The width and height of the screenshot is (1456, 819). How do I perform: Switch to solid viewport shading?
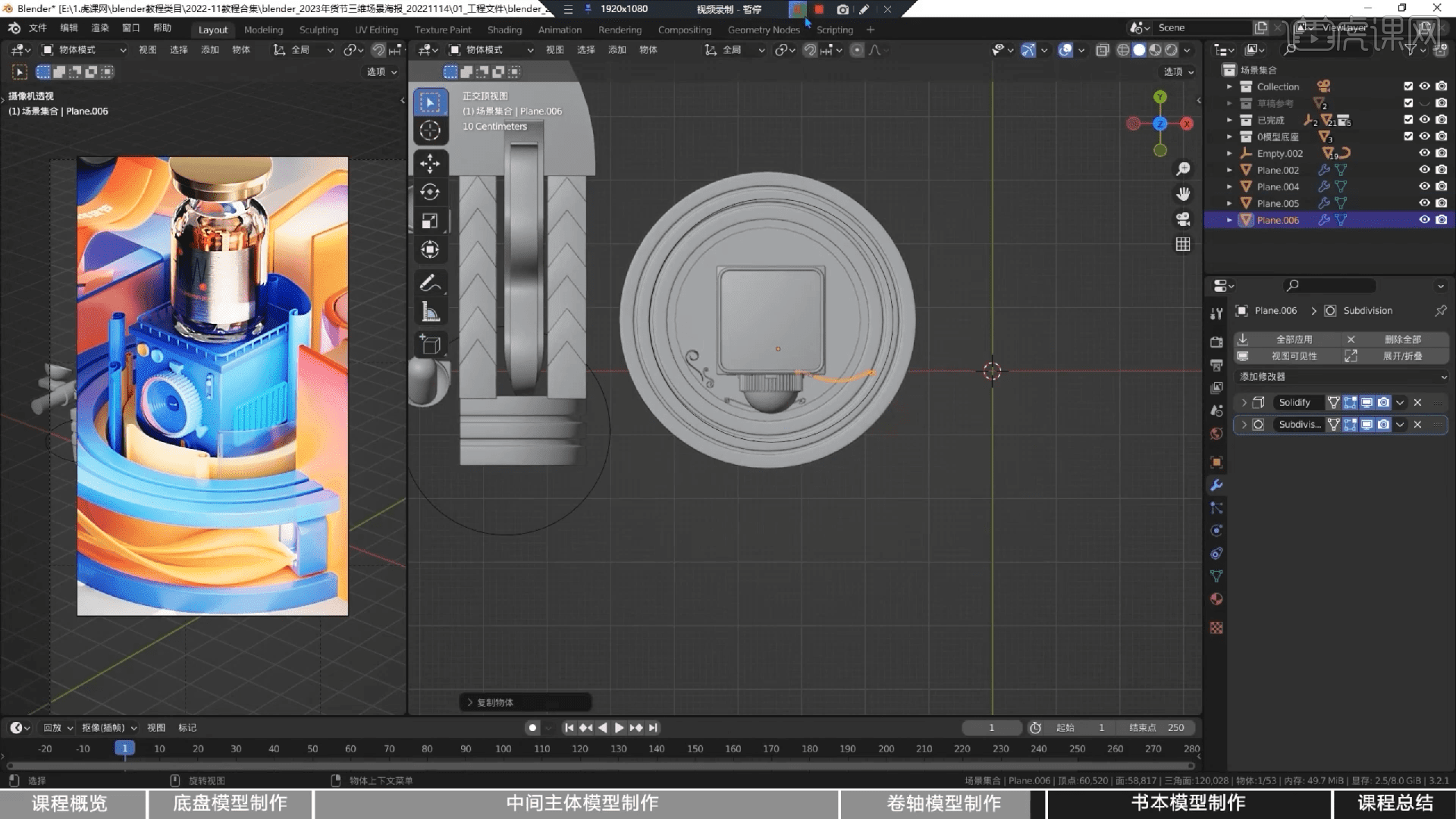(x=1139, y=50)
